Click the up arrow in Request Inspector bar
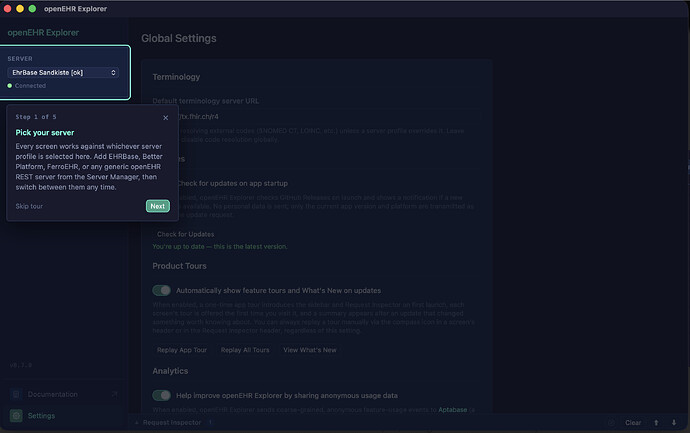 (x=656, y=422)
